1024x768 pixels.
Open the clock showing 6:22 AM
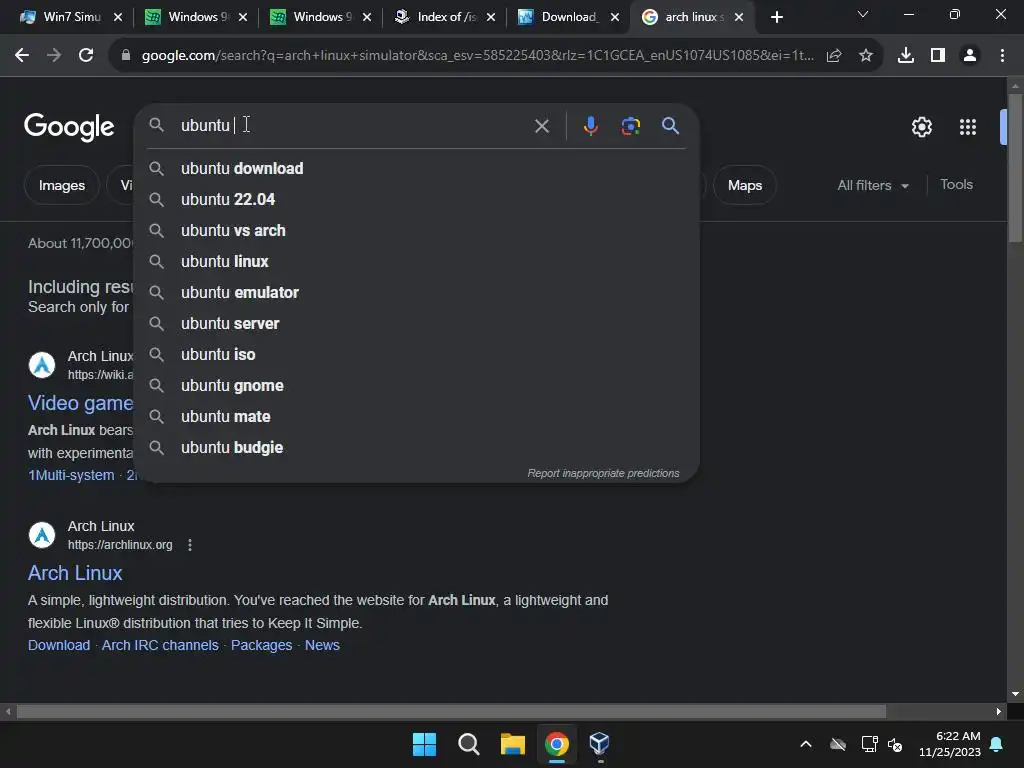point(950,744)
